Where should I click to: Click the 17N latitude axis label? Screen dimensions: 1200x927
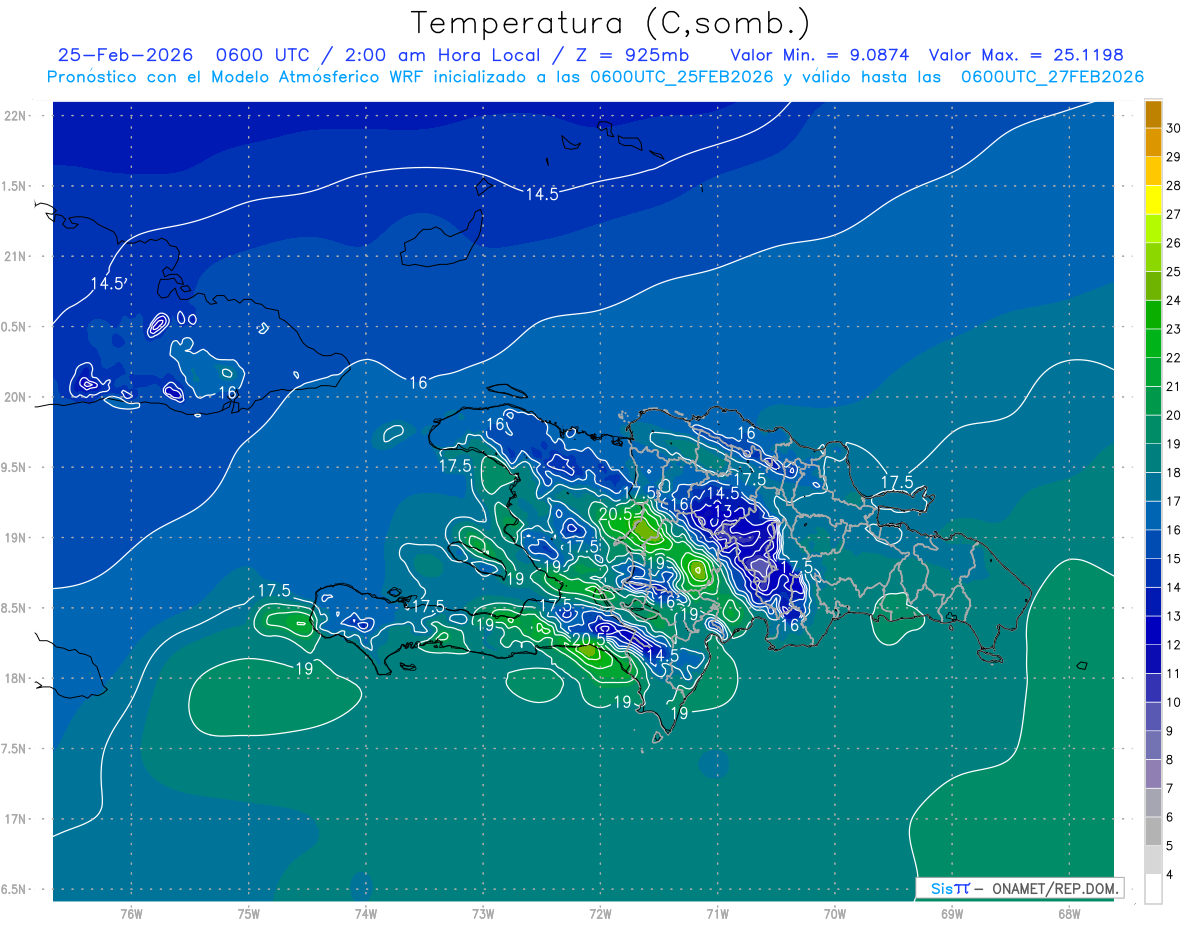tap(17, 819)
